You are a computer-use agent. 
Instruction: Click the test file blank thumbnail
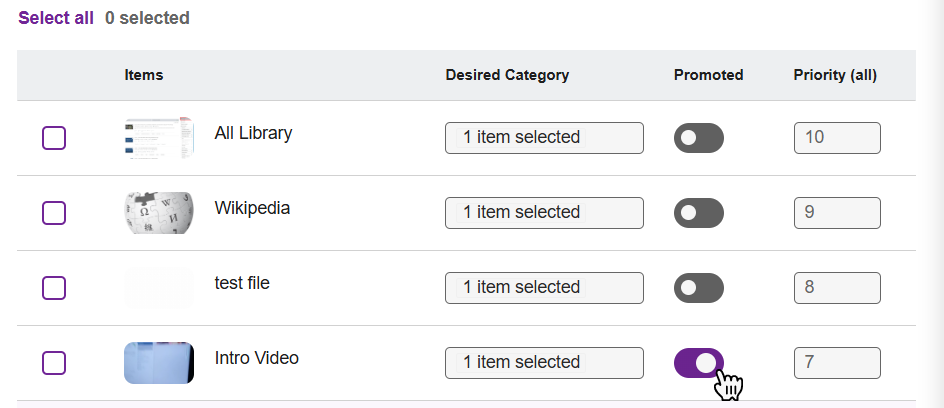(158, 287)
